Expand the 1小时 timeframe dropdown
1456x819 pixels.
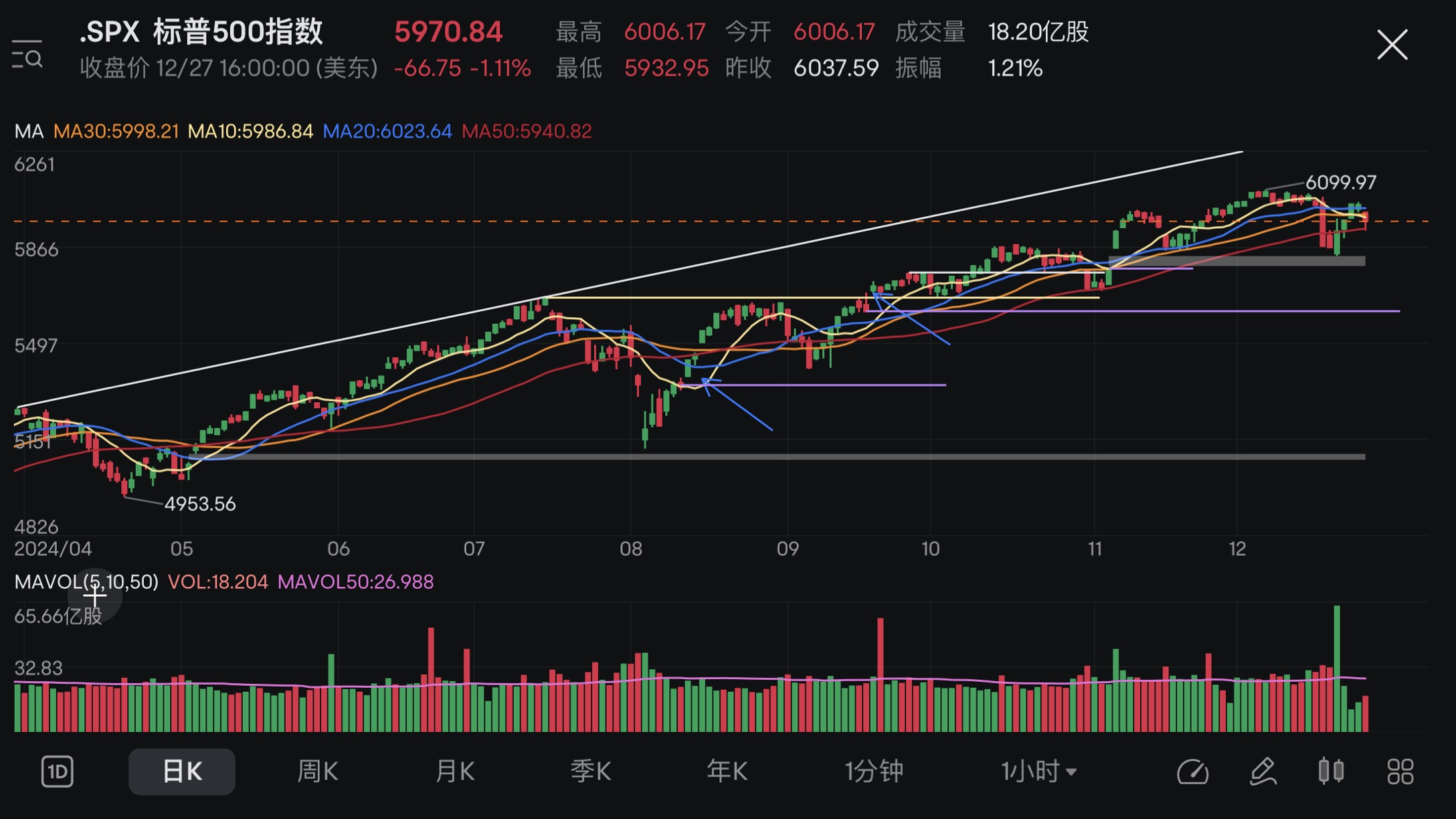pos(1039,771)
